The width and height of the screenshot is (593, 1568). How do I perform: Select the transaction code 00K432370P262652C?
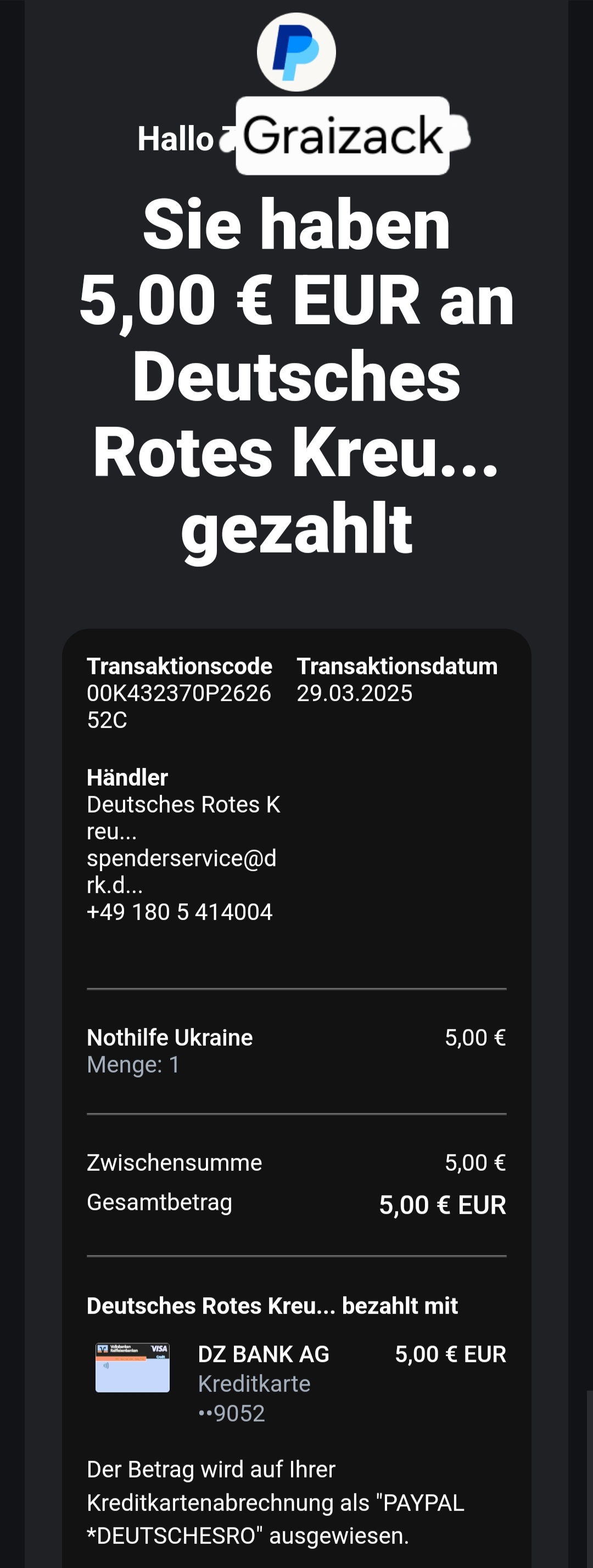[x=178, y=706]
